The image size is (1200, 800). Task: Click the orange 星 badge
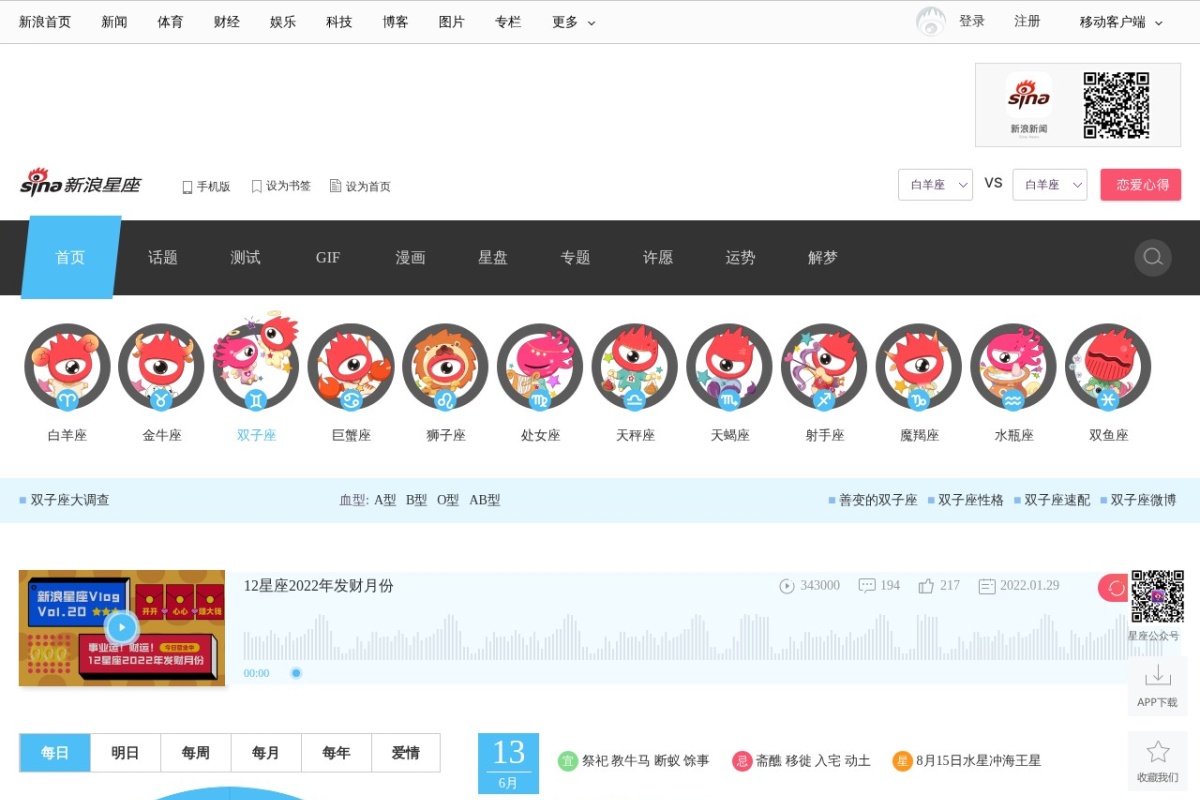[903, 761]
